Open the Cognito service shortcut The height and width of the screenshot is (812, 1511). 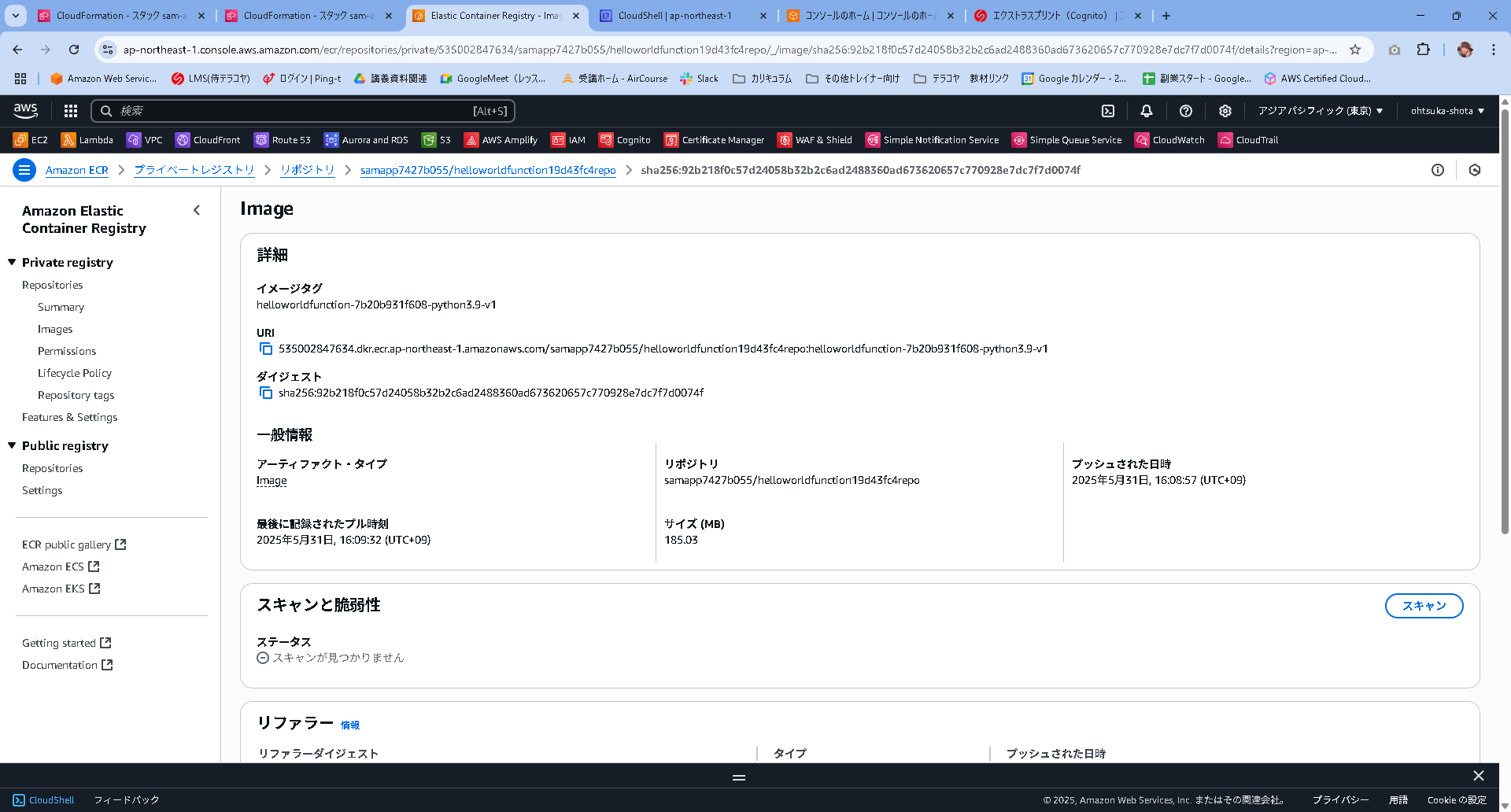[x=625, y=140]
